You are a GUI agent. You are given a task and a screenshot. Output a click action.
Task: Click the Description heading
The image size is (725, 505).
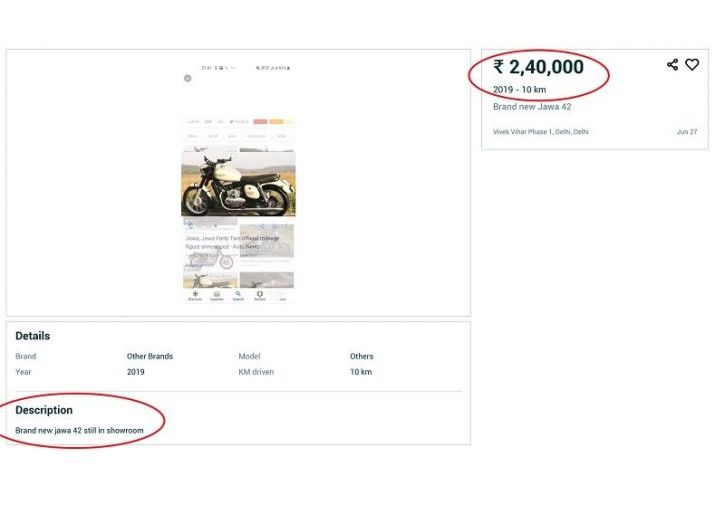44,410
